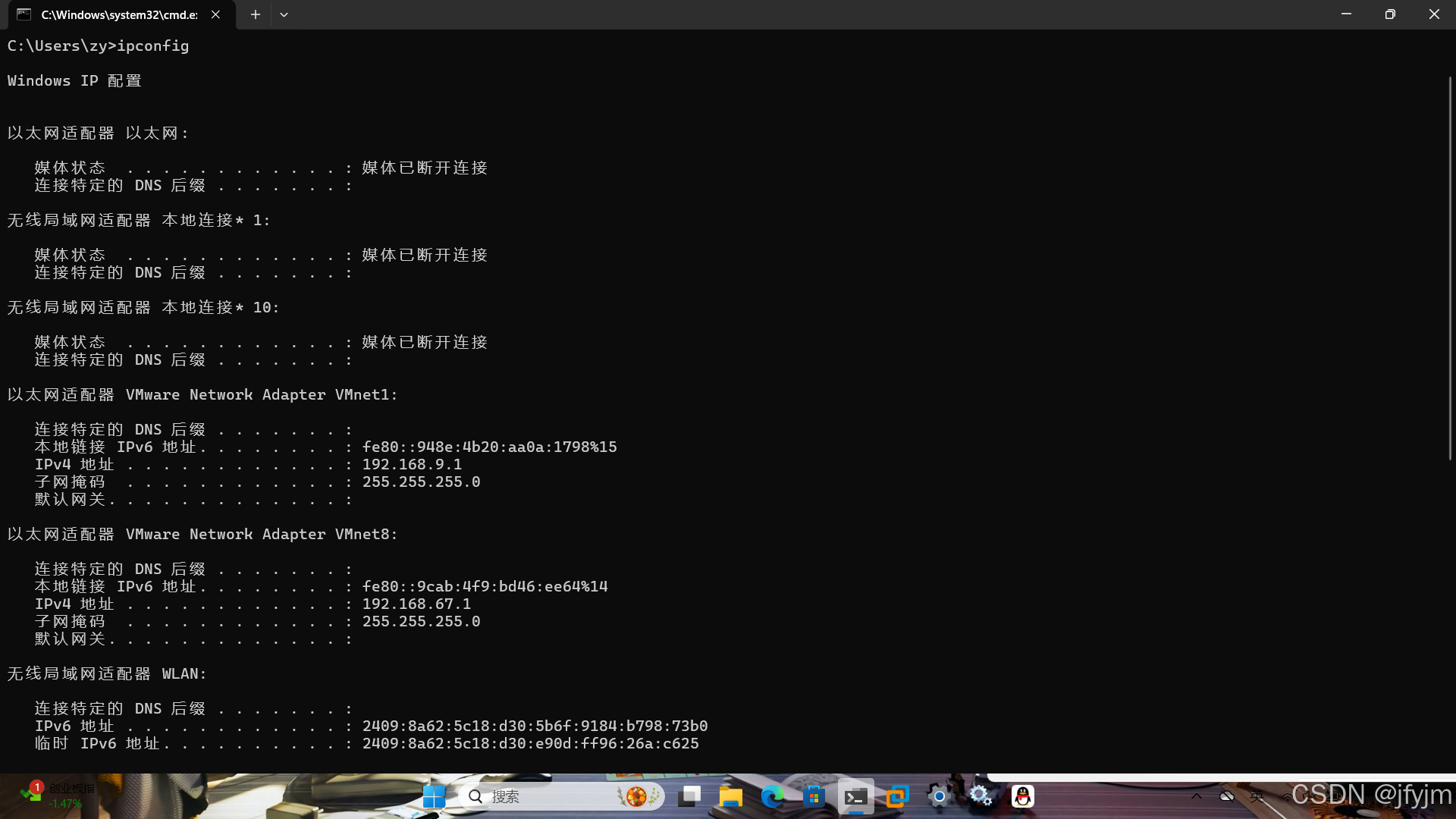Viewport: 1456px width, 819px height.
Task: Switch to Terminal taskbar icon
Action: point(855,796)
